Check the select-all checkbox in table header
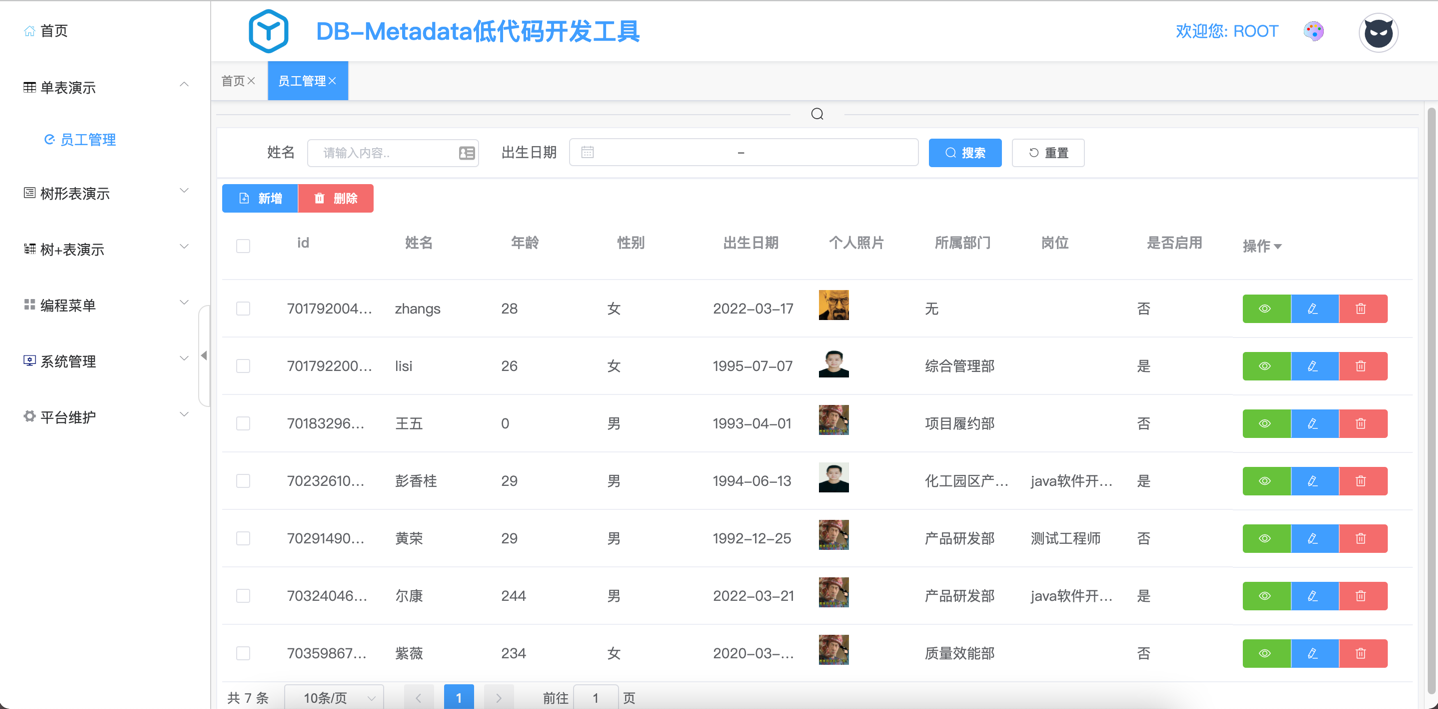The width and height of the screenshot is (1438, 709). point(243,246)
